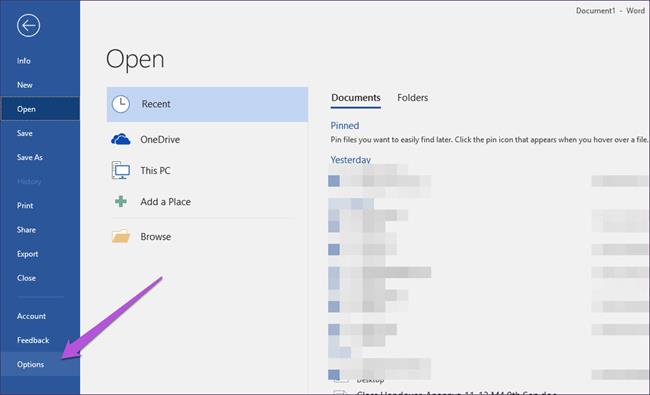Click the back arrow circle icon

point(29,26)
